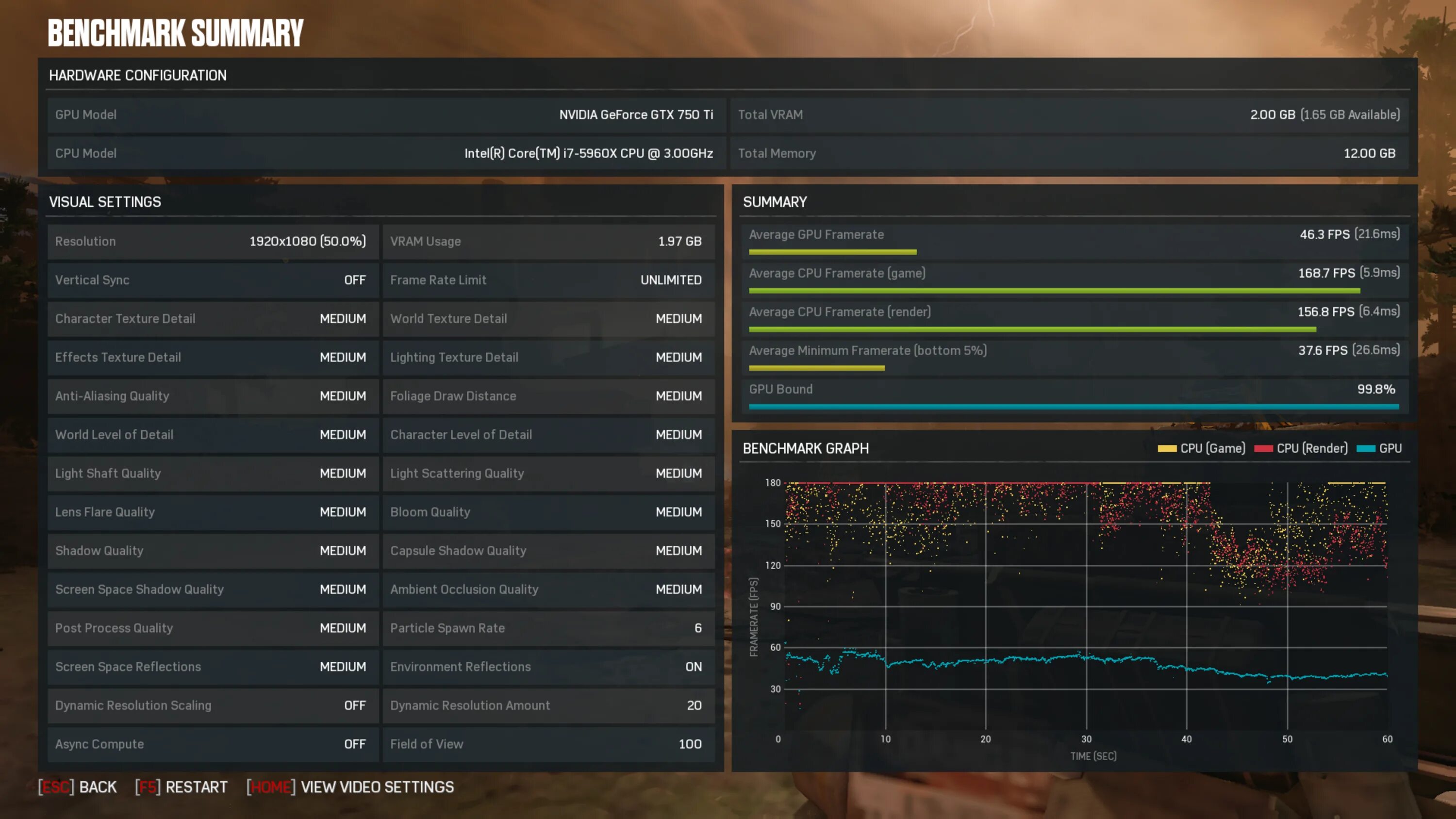Toggle Dynamic Resolution Scaling OFF
1456x819 pixels.
coord(355,705)
